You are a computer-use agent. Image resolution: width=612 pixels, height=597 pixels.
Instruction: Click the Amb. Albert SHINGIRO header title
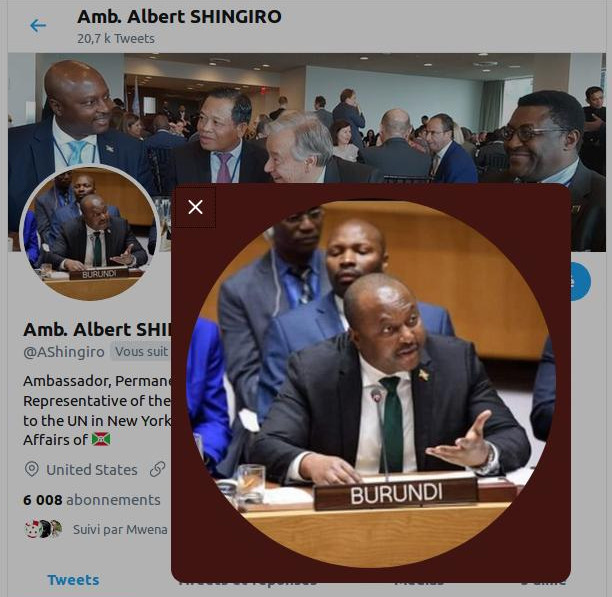(x=179, y=17)
